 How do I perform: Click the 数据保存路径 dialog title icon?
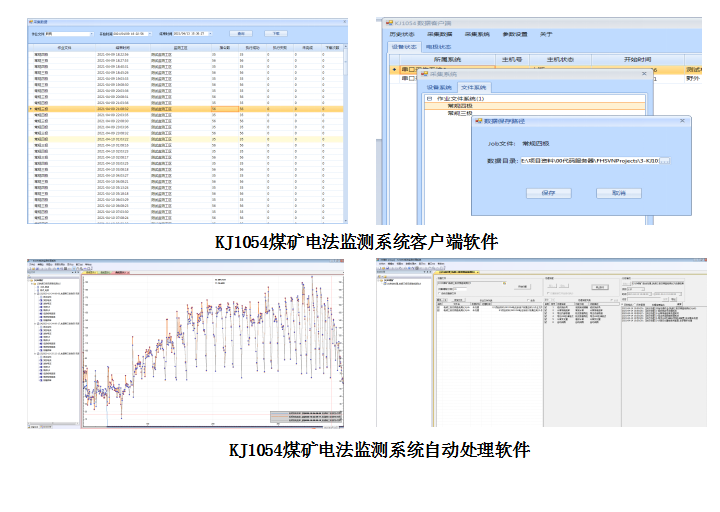pos(477,121)
